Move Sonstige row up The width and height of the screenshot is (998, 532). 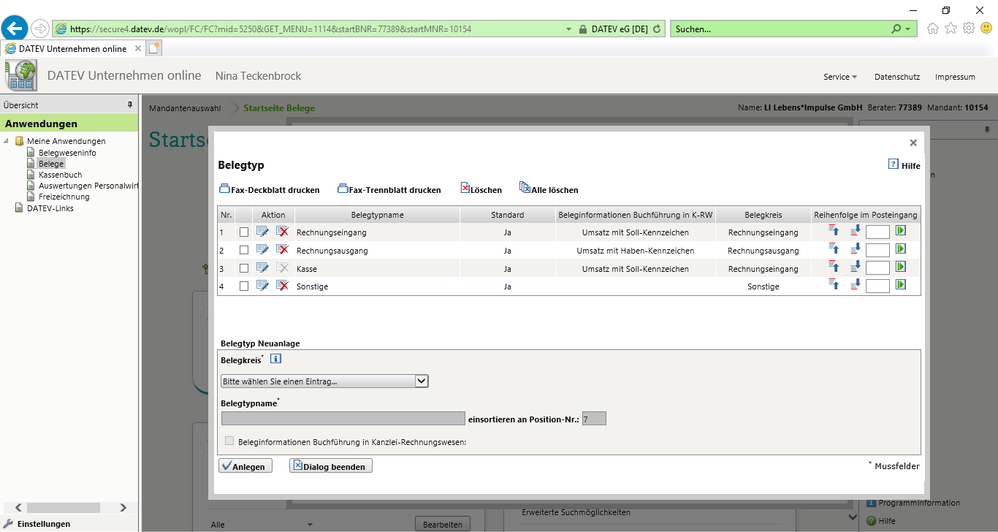834,284
